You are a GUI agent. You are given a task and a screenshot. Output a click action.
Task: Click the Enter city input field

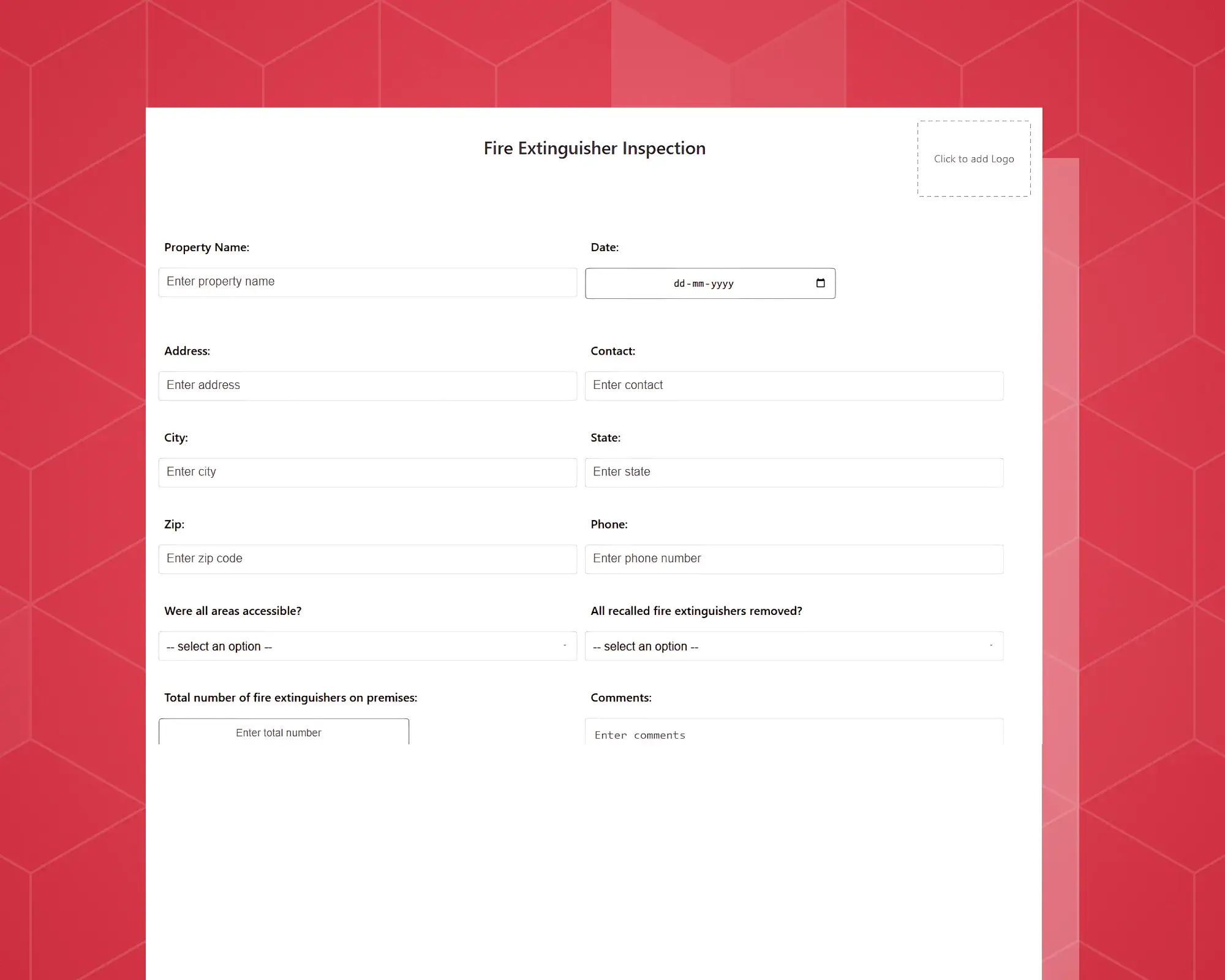point(367,471)
